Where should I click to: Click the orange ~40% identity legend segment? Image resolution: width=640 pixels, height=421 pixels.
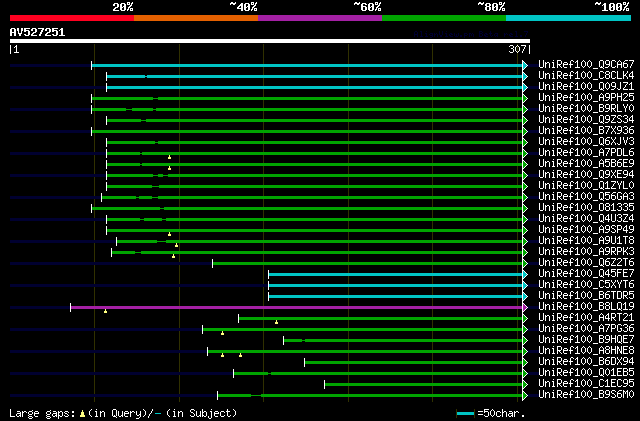196,18
